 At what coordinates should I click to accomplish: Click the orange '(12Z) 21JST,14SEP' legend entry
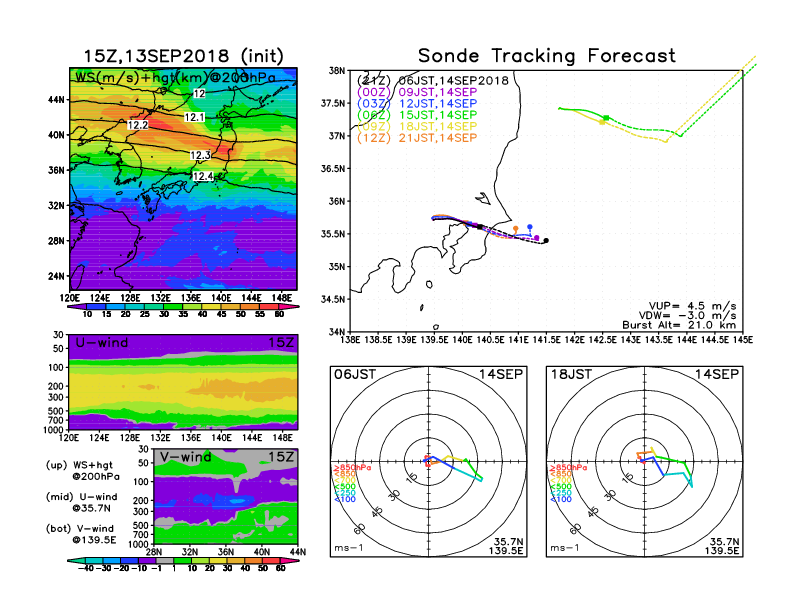(x=417, y=138)
